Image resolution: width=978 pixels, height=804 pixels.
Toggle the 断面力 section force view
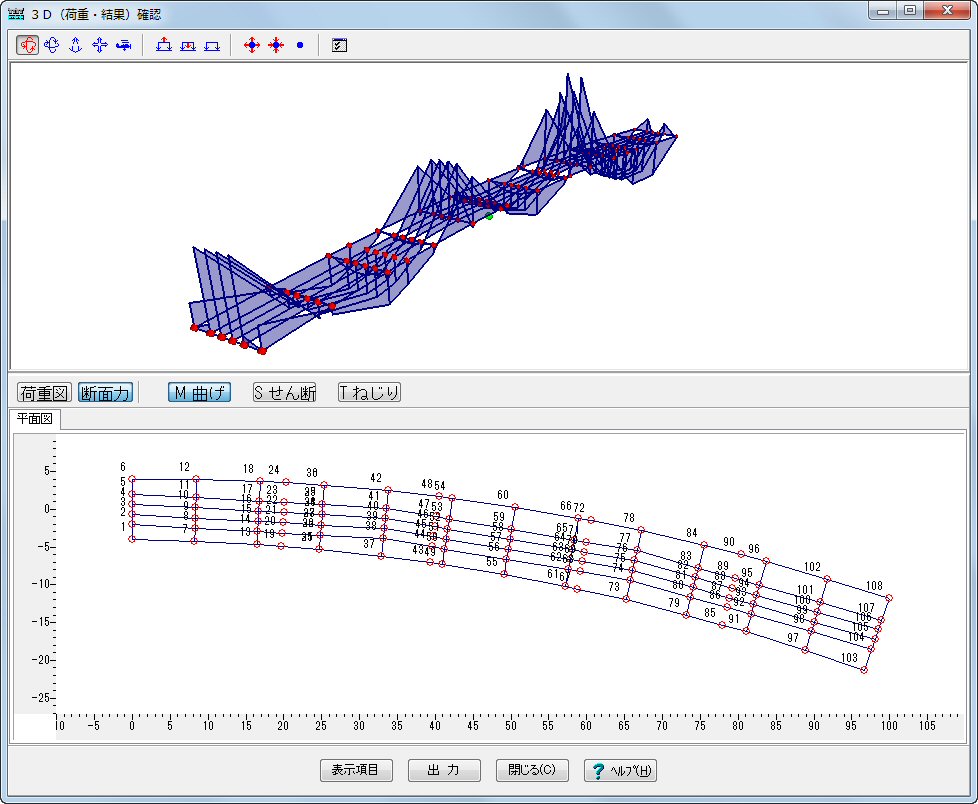click(x=105, y=393)
